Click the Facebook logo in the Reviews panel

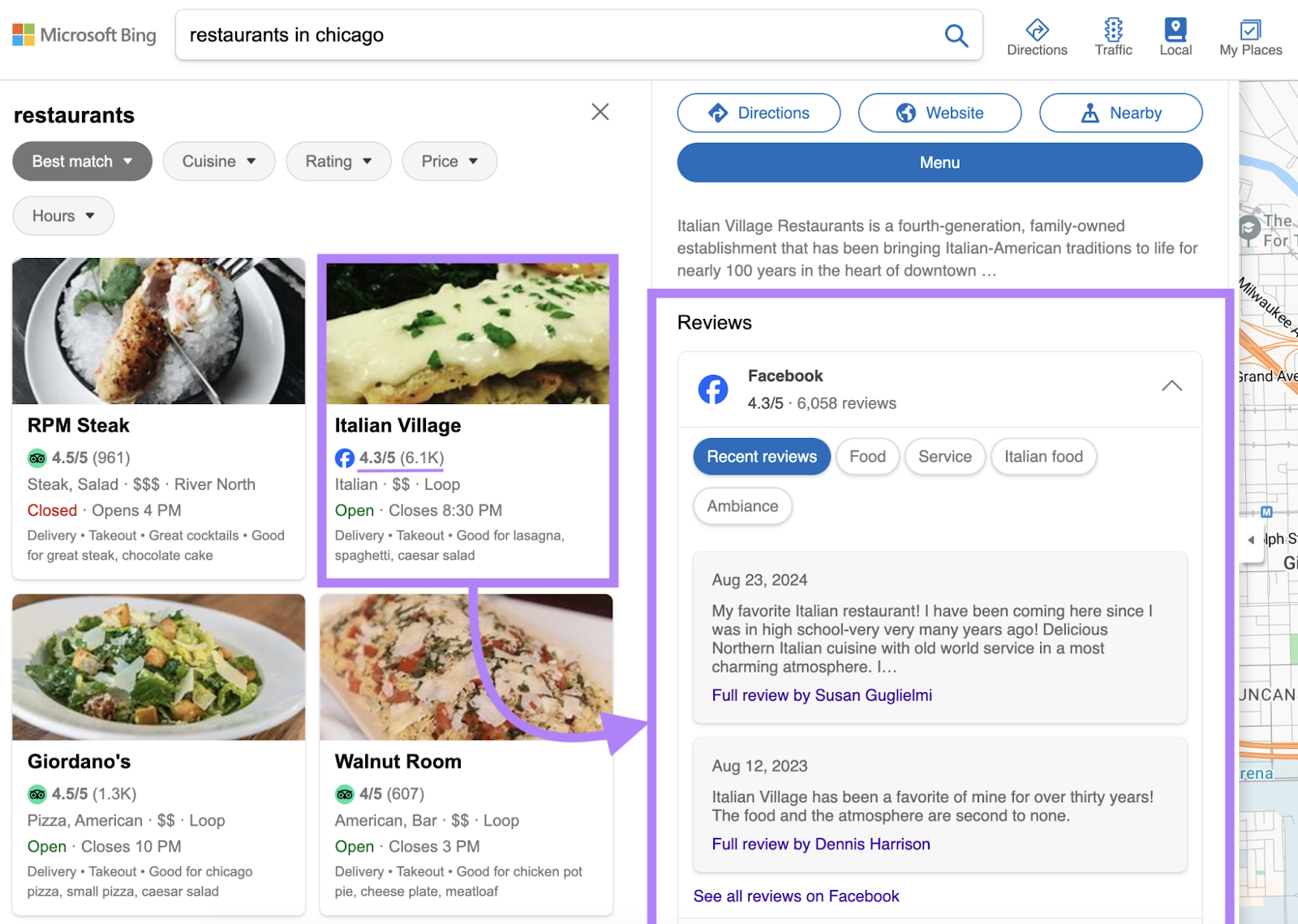click(x=713, y=389)
